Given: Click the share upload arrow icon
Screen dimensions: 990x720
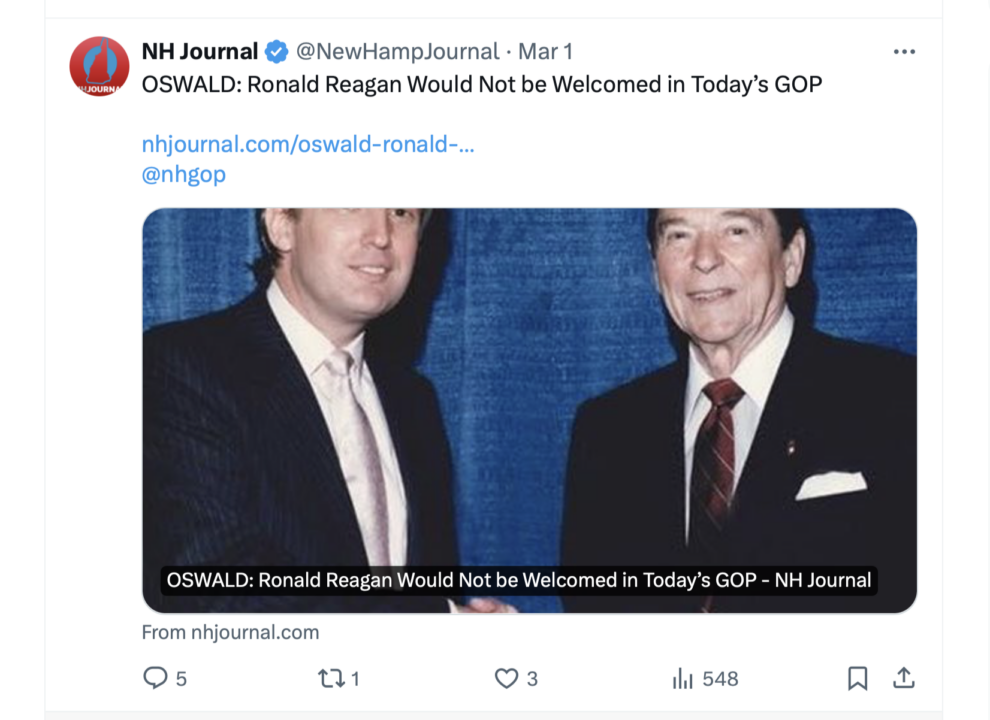Looking at the screenshot, I should tap(903, 678).
